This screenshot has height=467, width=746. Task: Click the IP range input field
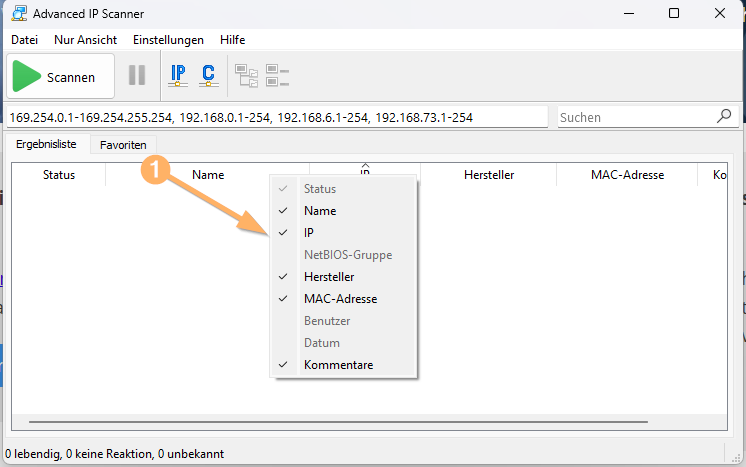coord(277,117)
